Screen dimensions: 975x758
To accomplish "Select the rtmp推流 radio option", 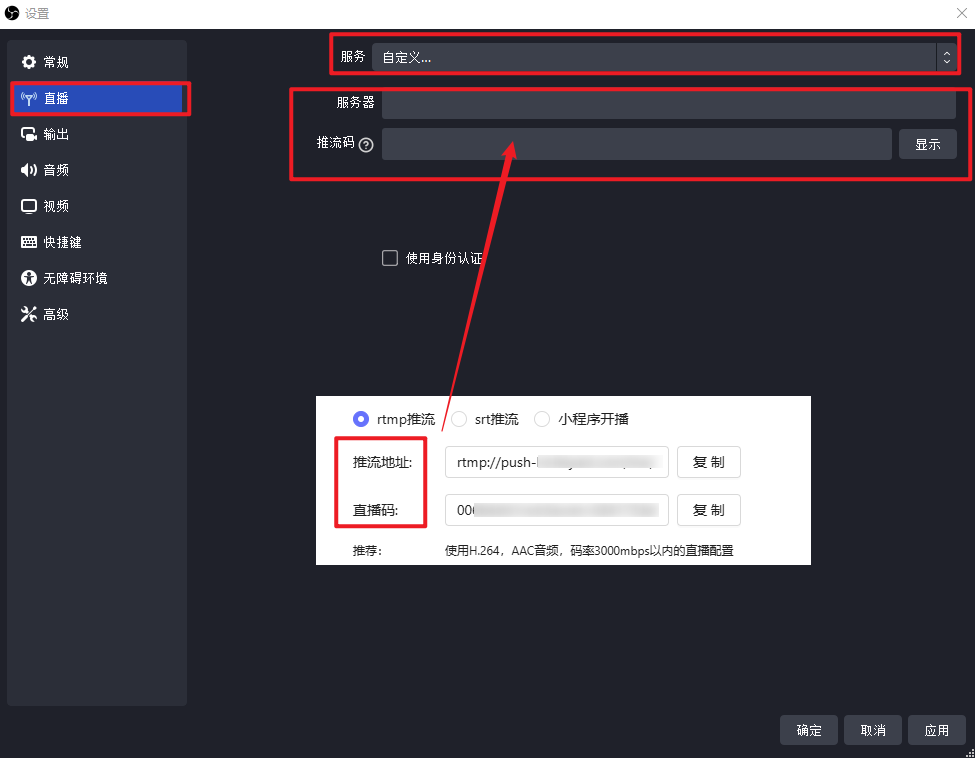I will (x=361, y=419).
